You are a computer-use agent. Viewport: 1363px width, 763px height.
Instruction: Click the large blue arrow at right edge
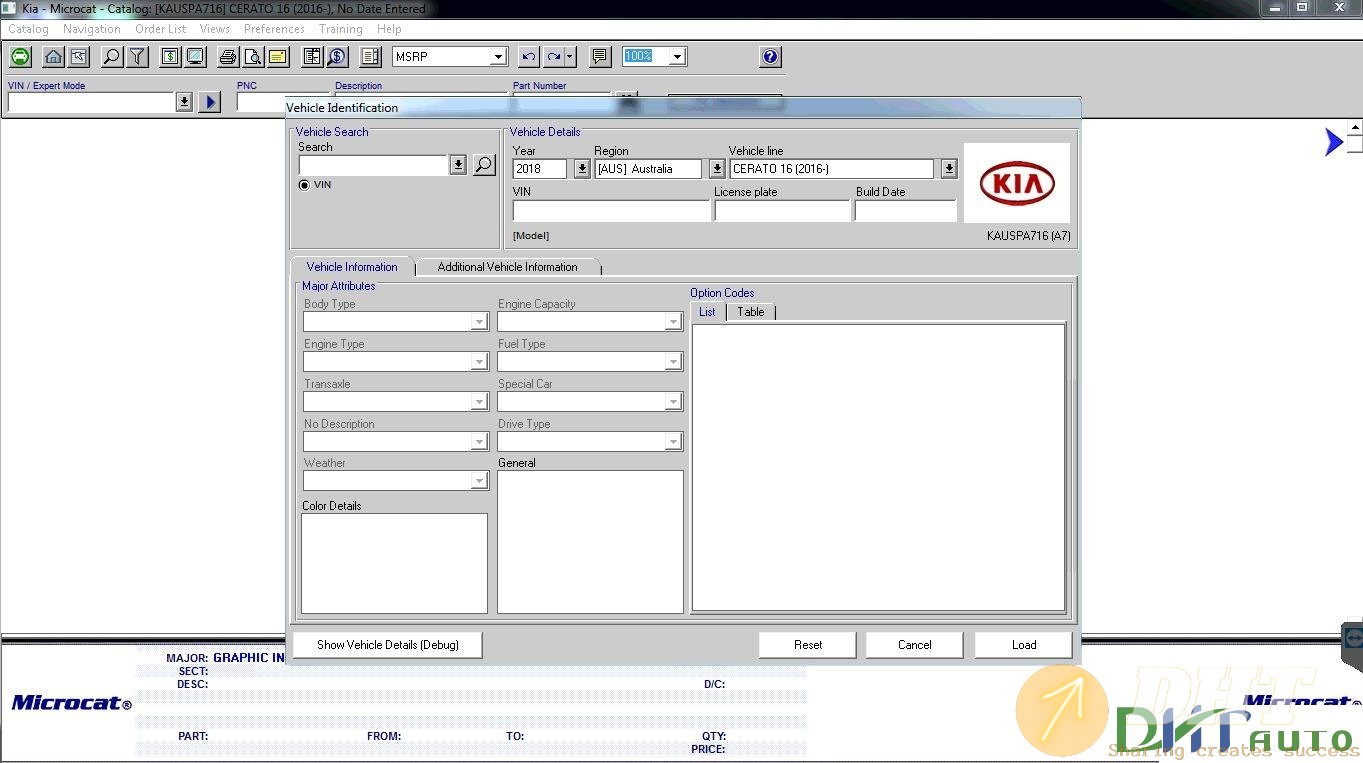tap(1333, 142)
